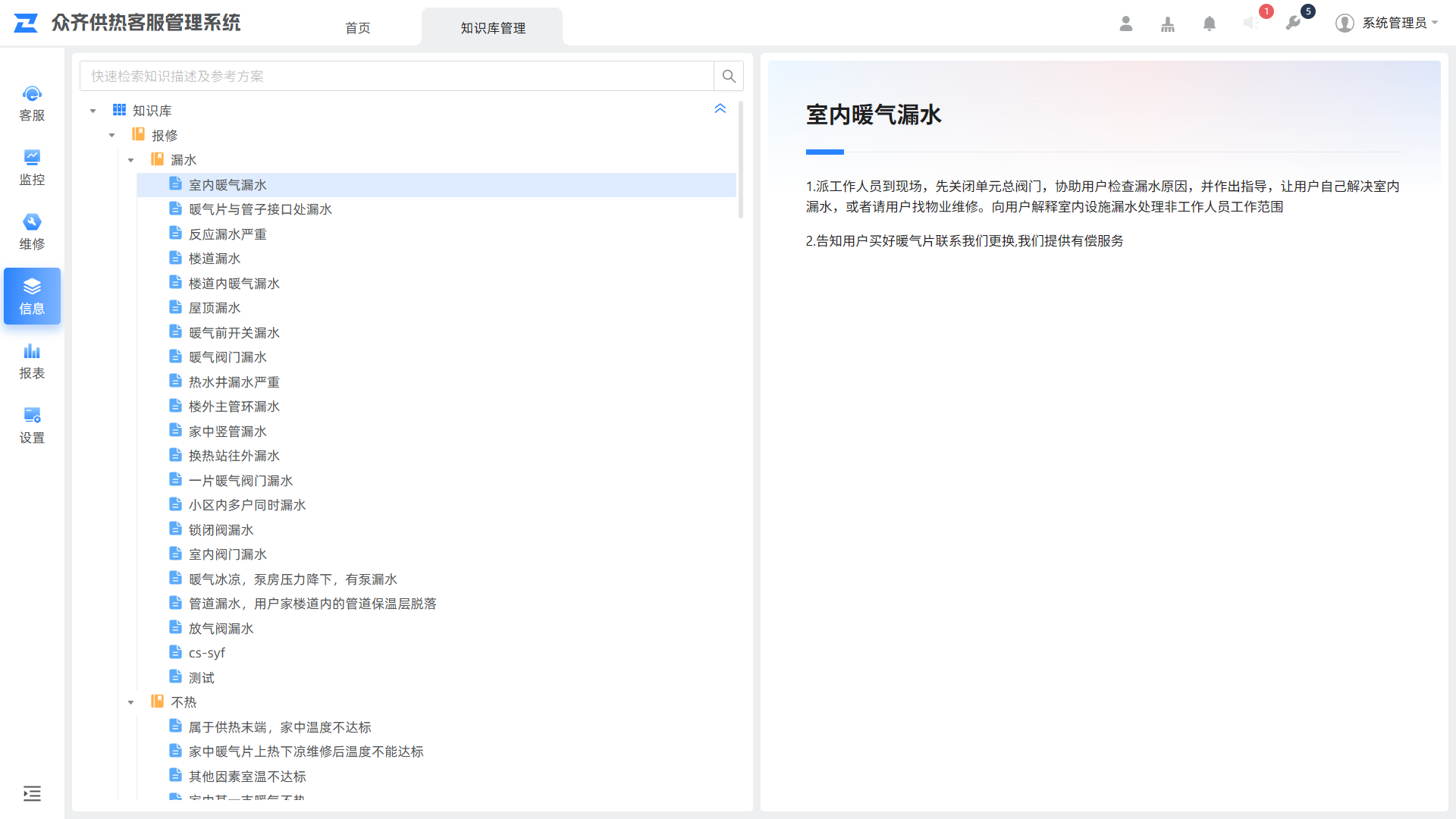Click document icon beside 楼道漏水

point(175,258)
